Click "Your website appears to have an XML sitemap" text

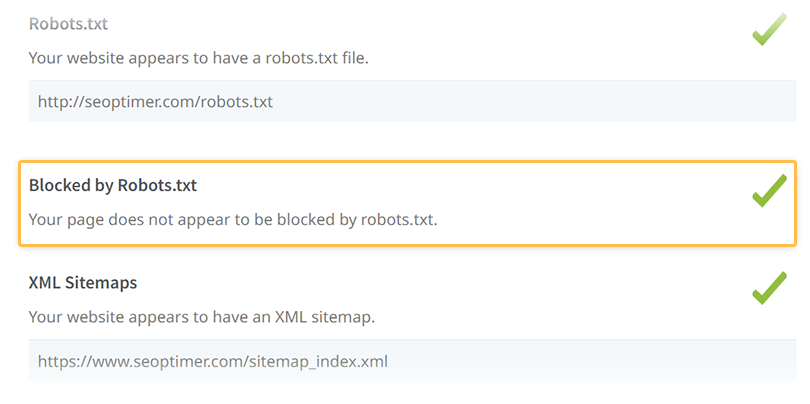point(201,317)
